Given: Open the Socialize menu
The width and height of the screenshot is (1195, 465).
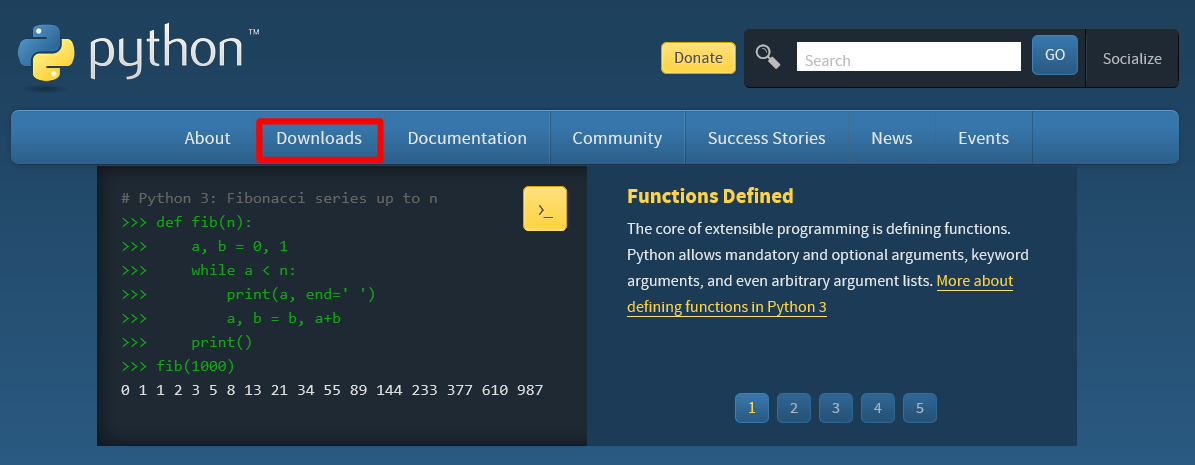Looking at the screenshot, I should 1132,59.
